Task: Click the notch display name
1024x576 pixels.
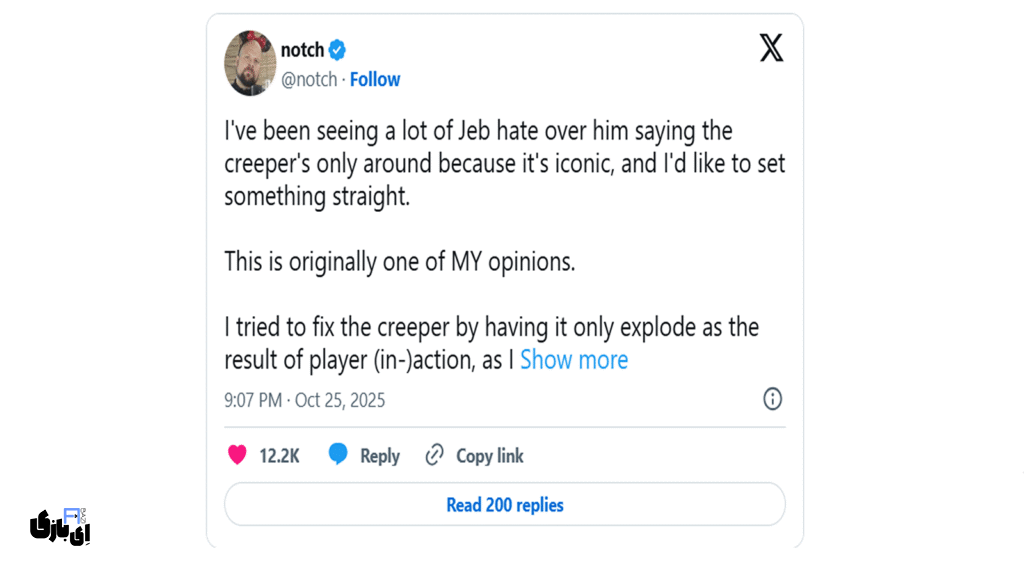Action: pos(302,50)
